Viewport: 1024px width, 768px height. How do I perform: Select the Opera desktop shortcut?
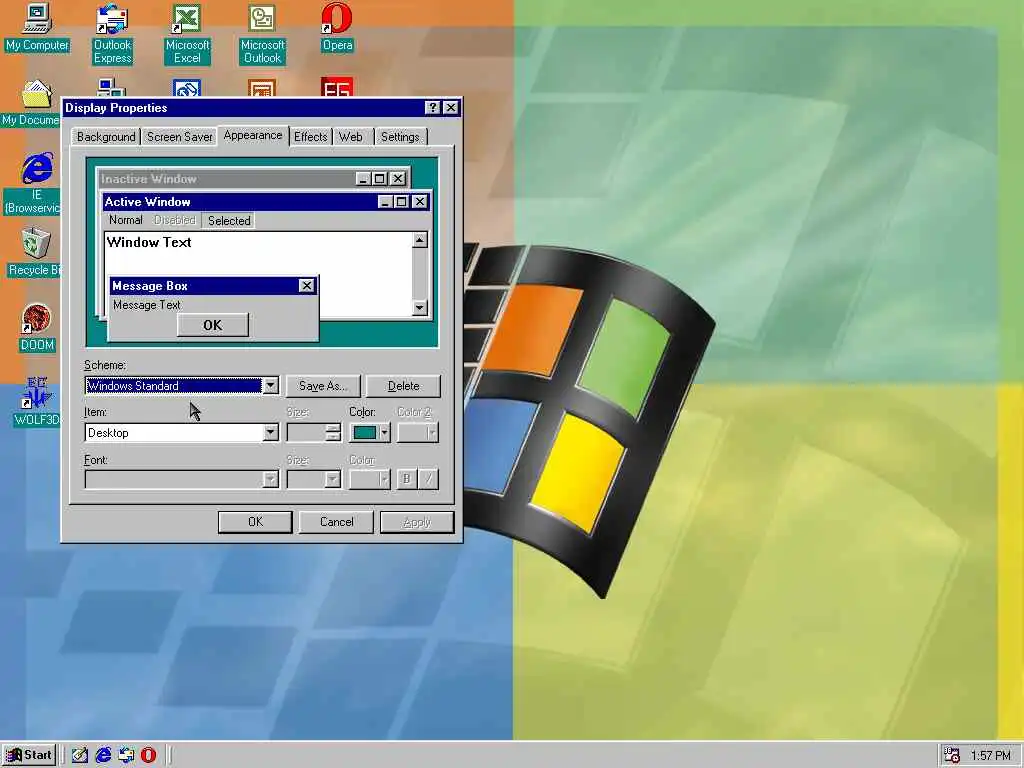pos(337,27)
